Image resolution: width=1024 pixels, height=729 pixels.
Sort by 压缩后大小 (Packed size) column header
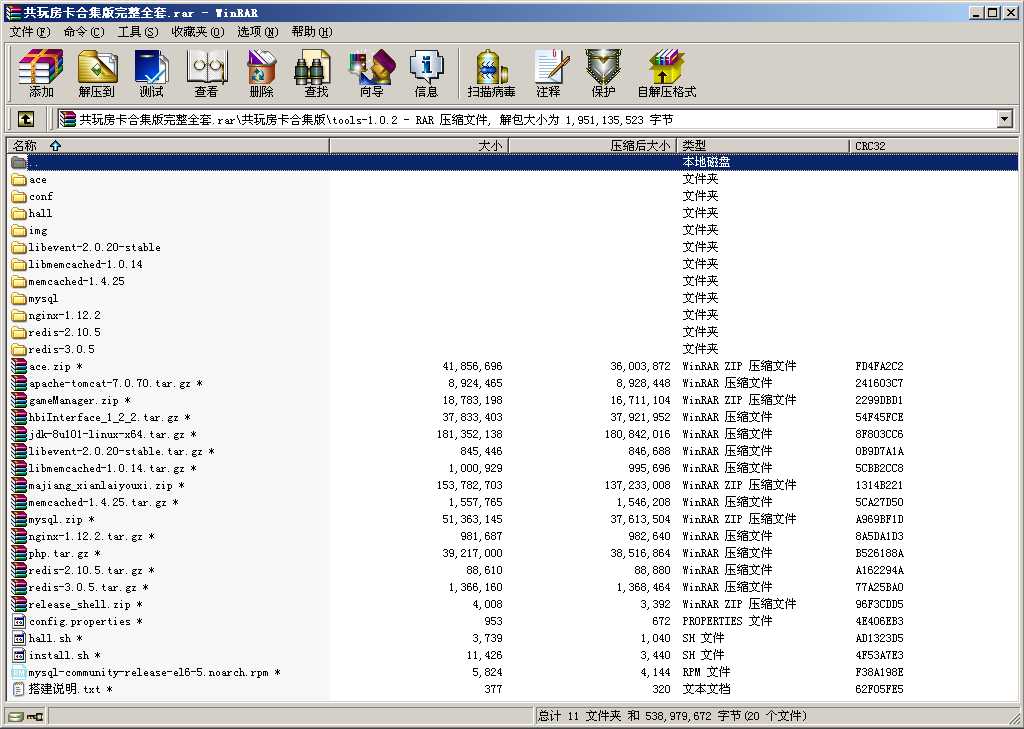click(x=592, y=146)
